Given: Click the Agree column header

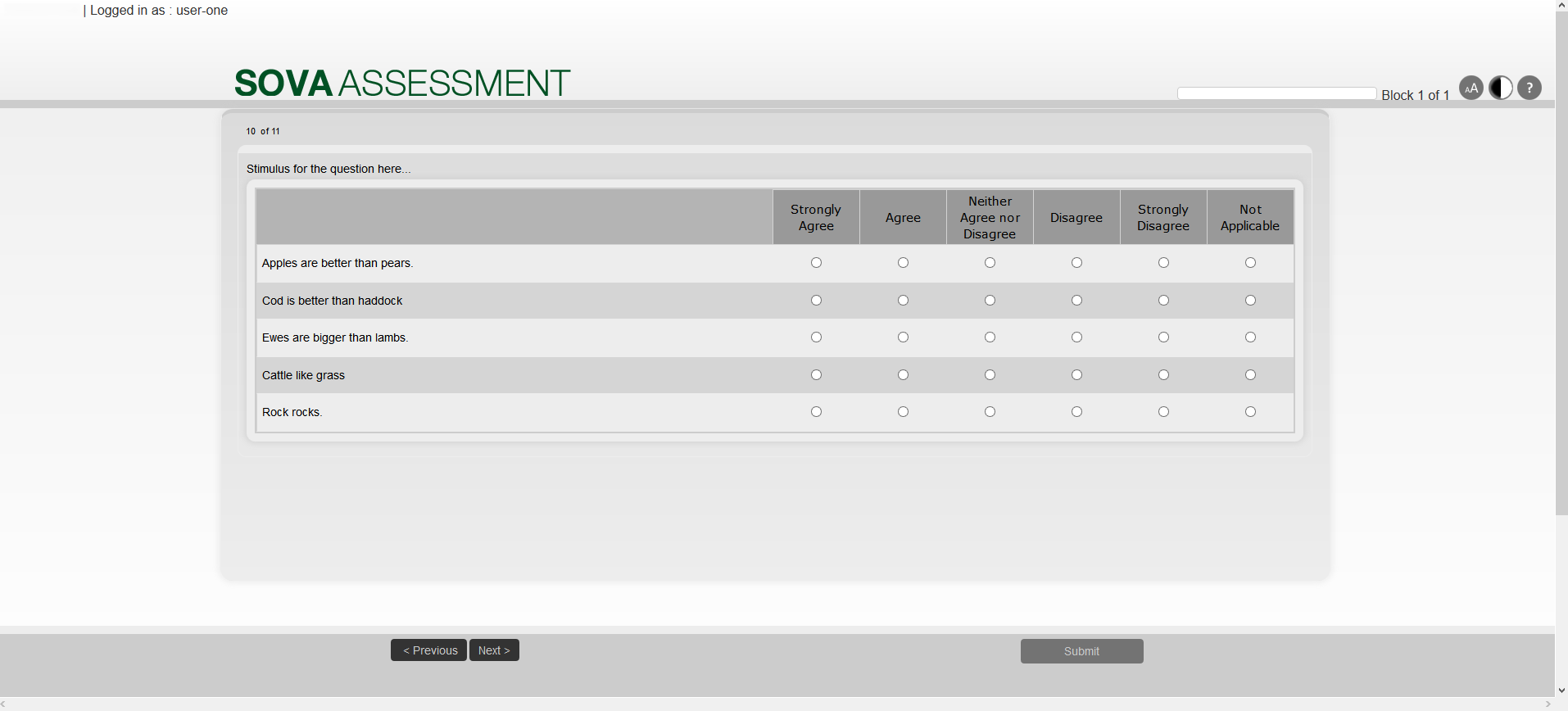Looking at the screenshot, I should click(903, 217).
